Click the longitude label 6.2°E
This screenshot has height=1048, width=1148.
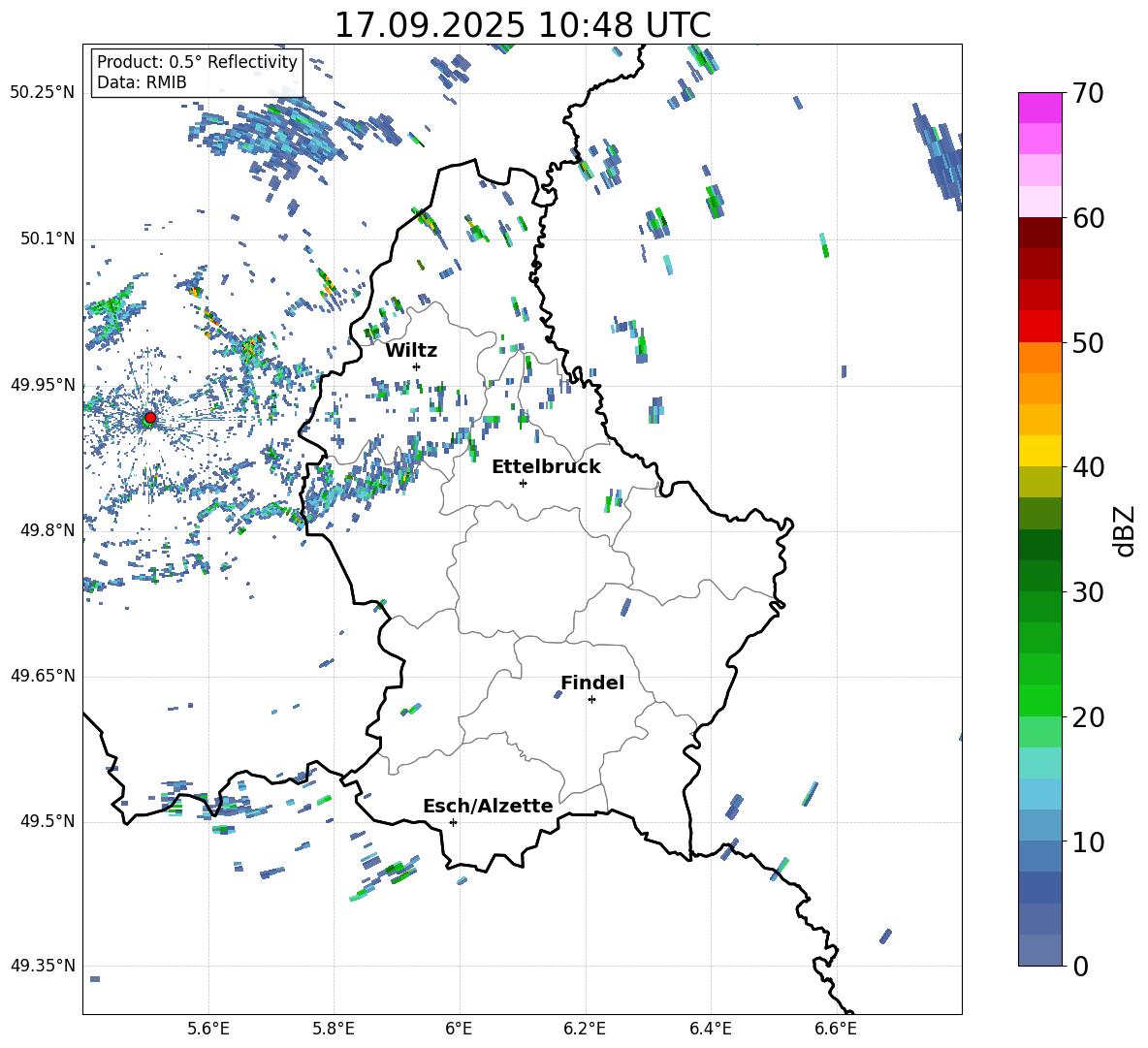(x=585, y=1029)
